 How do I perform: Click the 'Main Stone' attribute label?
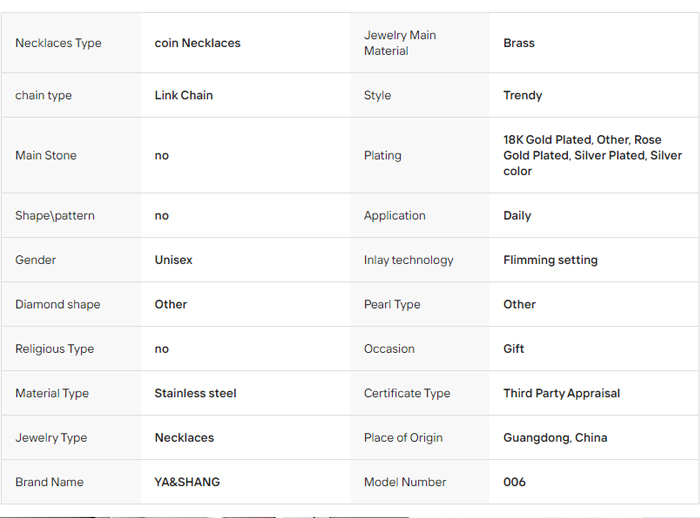(46, 156)
